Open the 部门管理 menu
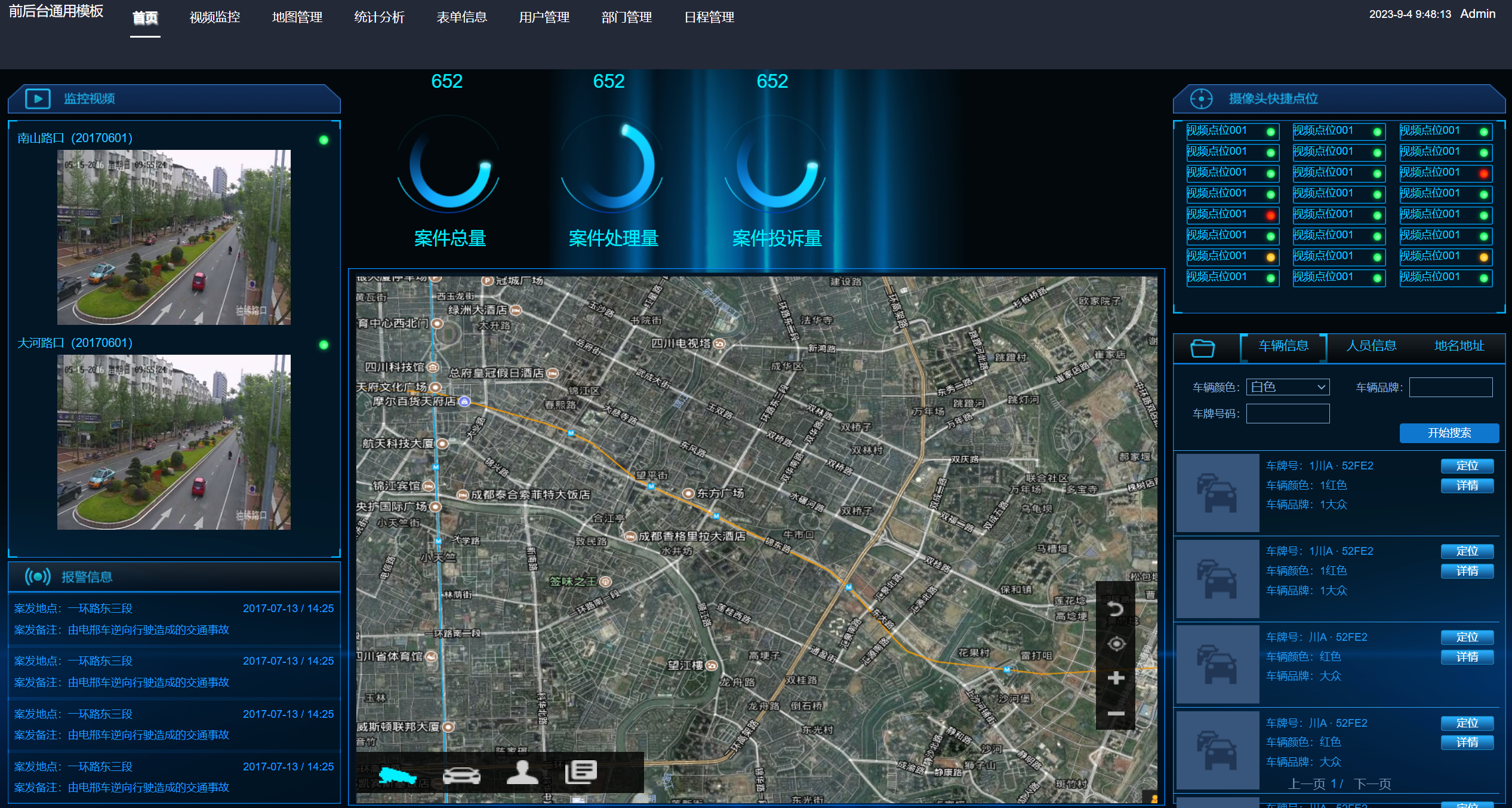This screenshot has width=1512, height=808. click(627, 17)
